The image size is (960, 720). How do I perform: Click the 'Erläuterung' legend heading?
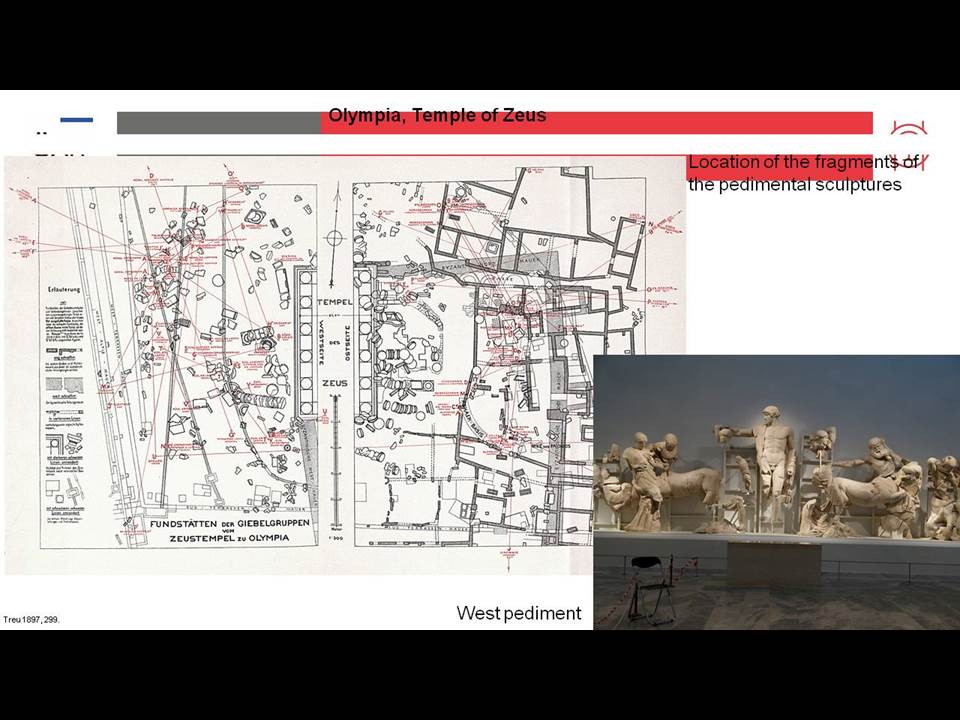pyautogui.click(x=64, y=290)
